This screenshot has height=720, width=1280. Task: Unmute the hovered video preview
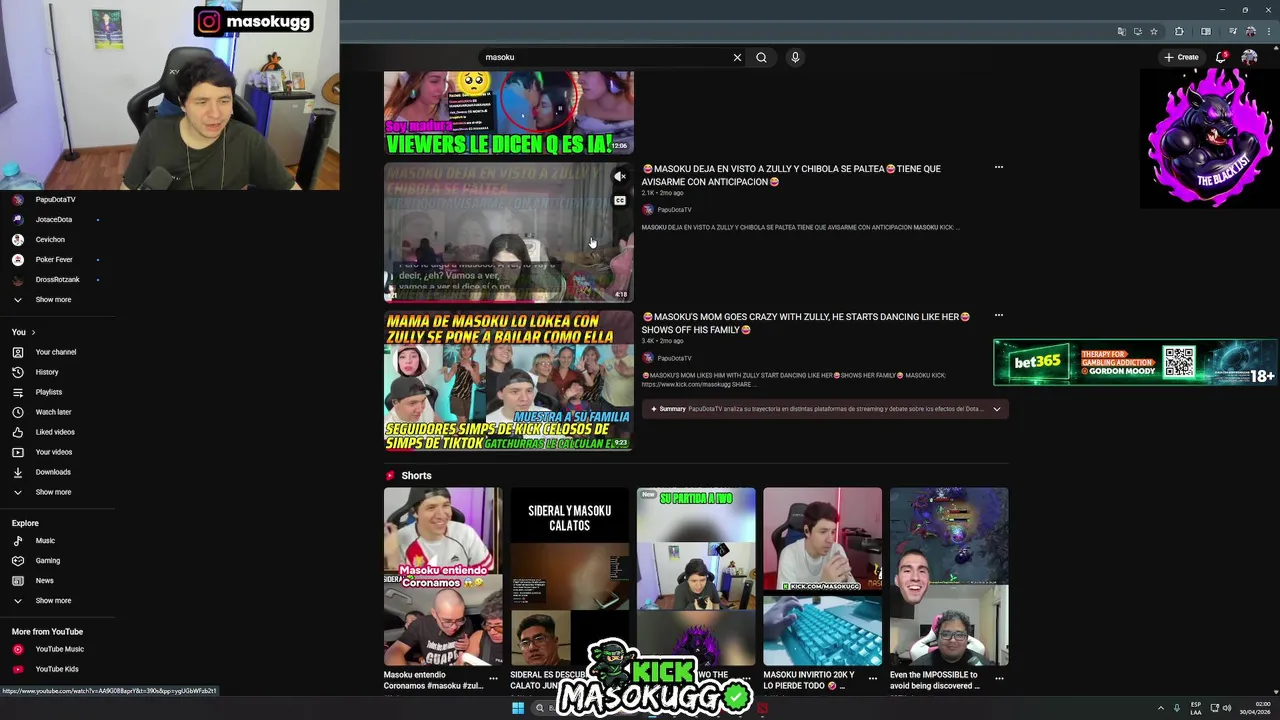(620, 177)
